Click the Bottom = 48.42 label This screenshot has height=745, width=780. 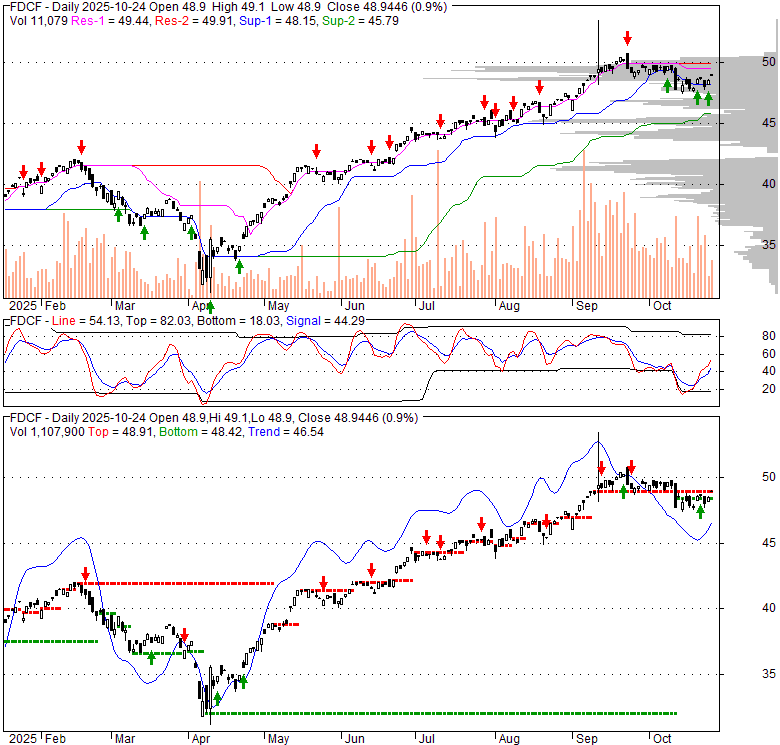point(200,432)
